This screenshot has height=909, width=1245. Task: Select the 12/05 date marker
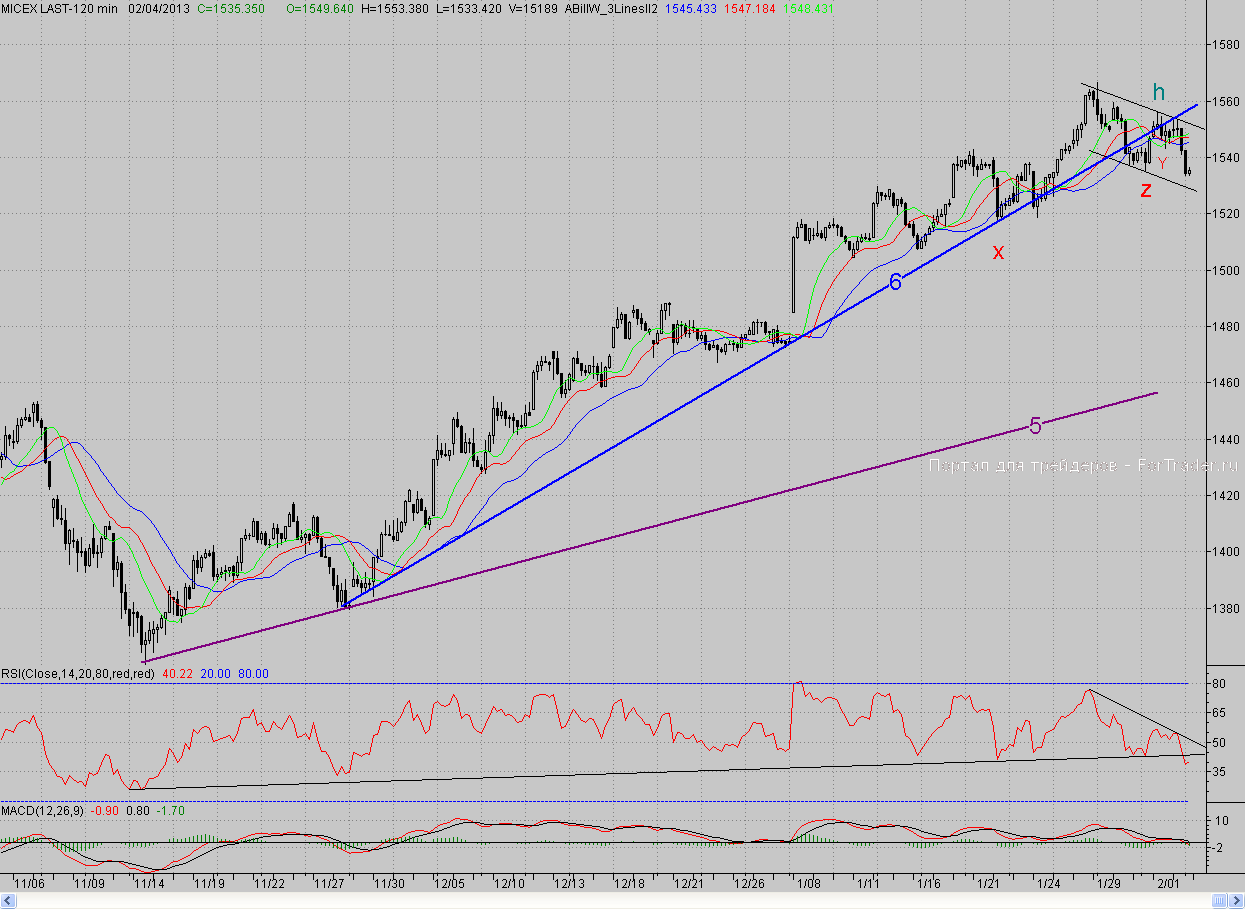tap(450, 884)
